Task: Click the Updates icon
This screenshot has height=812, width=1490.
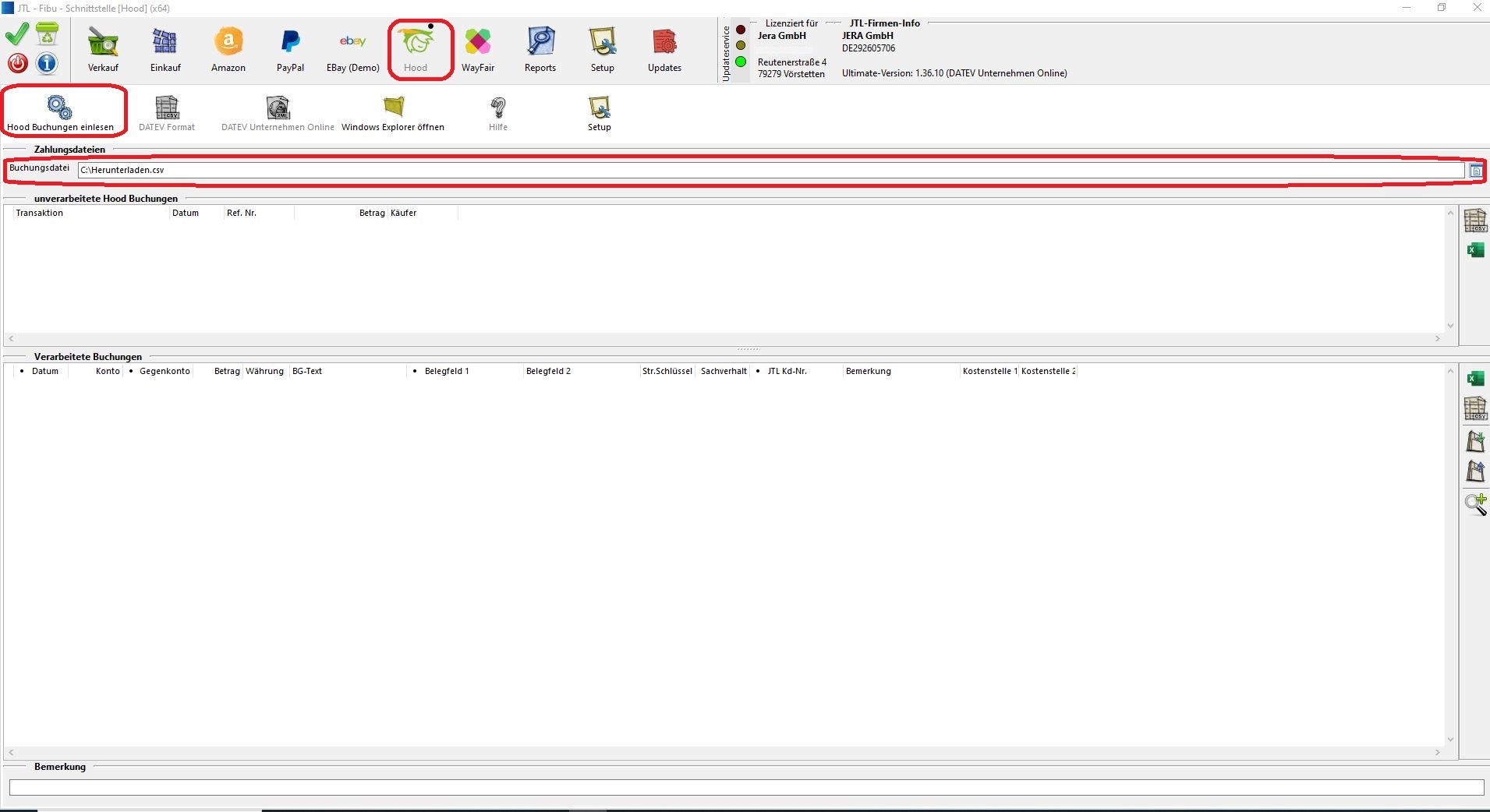Action: pos(664,50)
